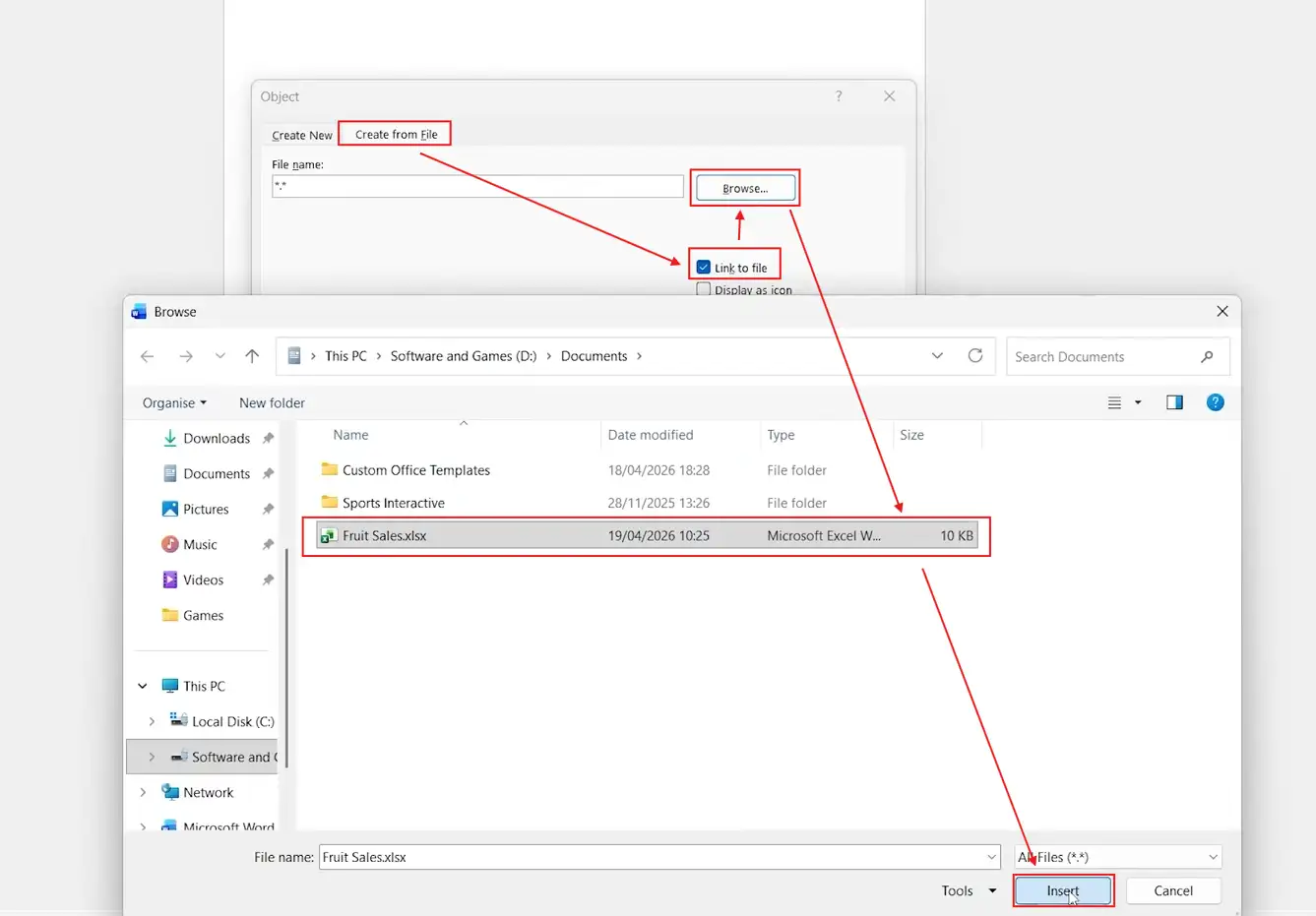Click the navigation pane vertical scrollbar
The image size is (1316, 916).
(x=286, y=659)
